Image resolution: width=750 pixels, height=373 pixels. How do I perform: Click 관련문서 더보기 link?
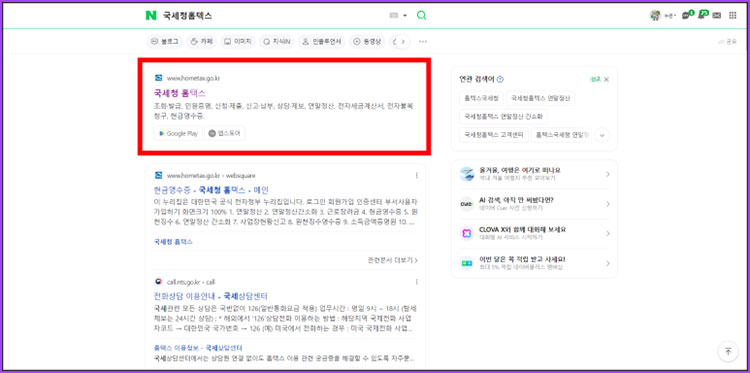393,260
